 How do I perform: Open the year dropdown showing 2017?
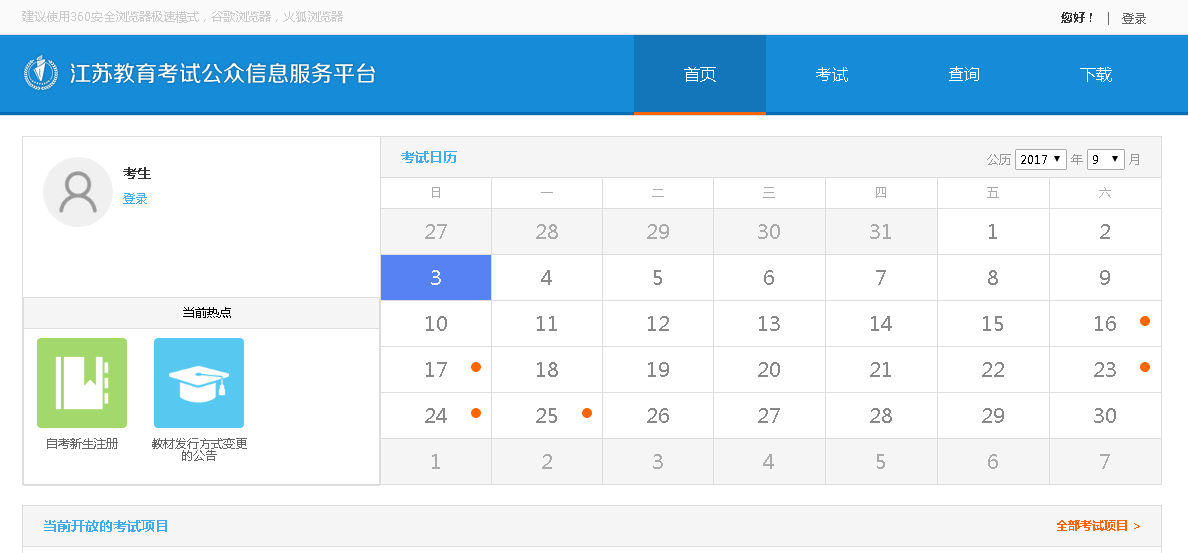pos(1040,159)
